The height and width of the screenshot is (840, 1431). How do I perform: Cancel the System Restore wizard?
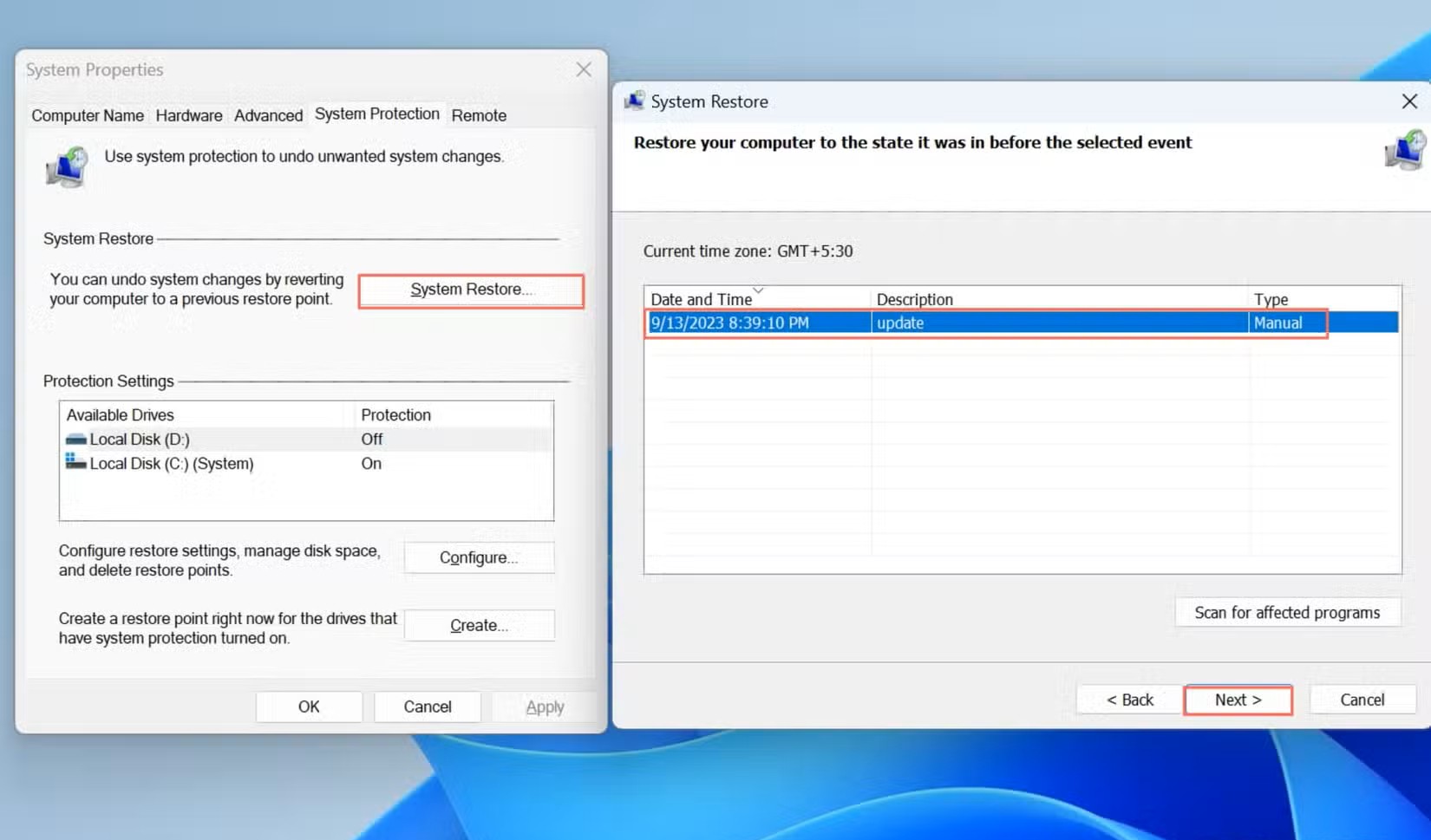[x=1362, y=699]
